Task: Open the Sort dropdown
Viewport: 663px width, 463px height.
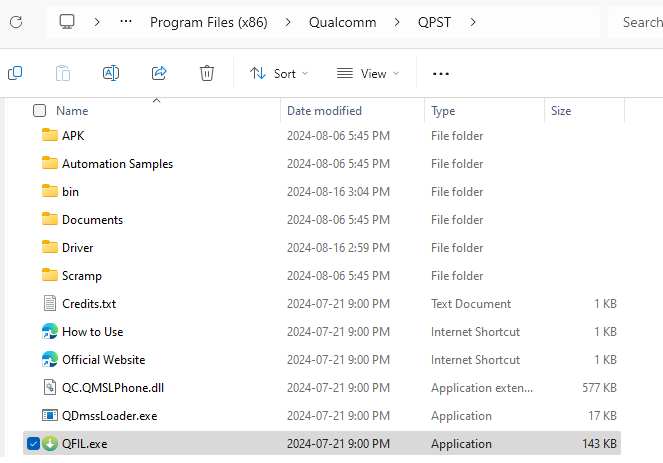Action: 279,74
